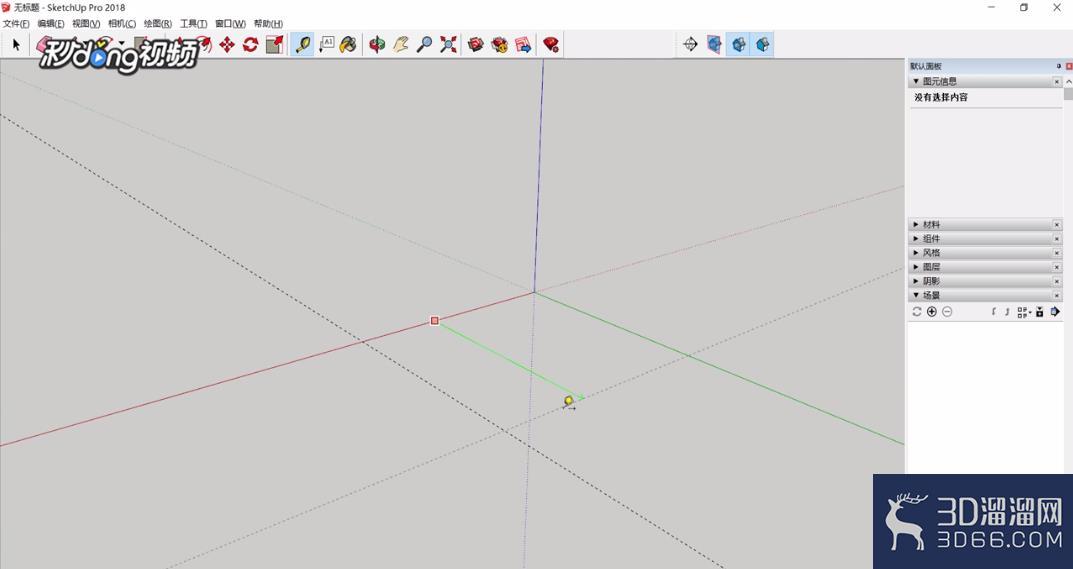Close the 图层 panel section
The height and width of the screenshot is (569, 1073).
click(x=1057, y=267)
